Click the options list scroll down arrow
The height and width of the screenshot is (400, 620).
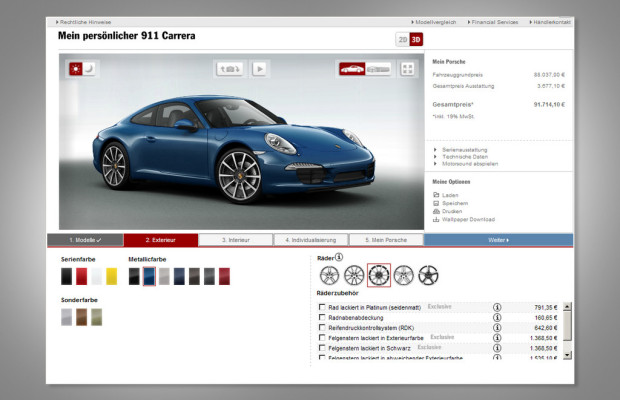pos(567,355)
